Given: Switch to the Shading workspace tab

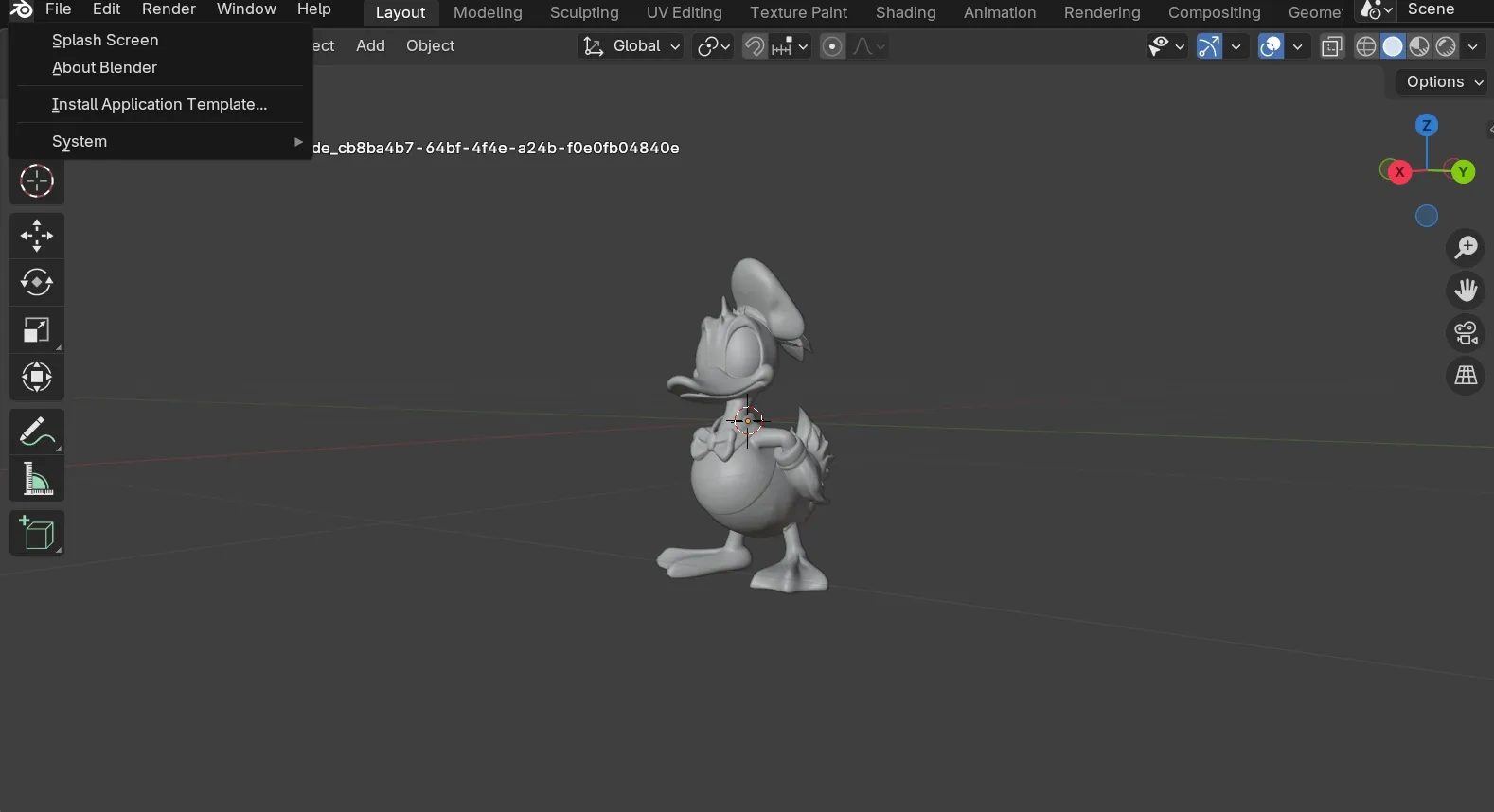Looking at the screenshot, I should [x=905, y=12].
